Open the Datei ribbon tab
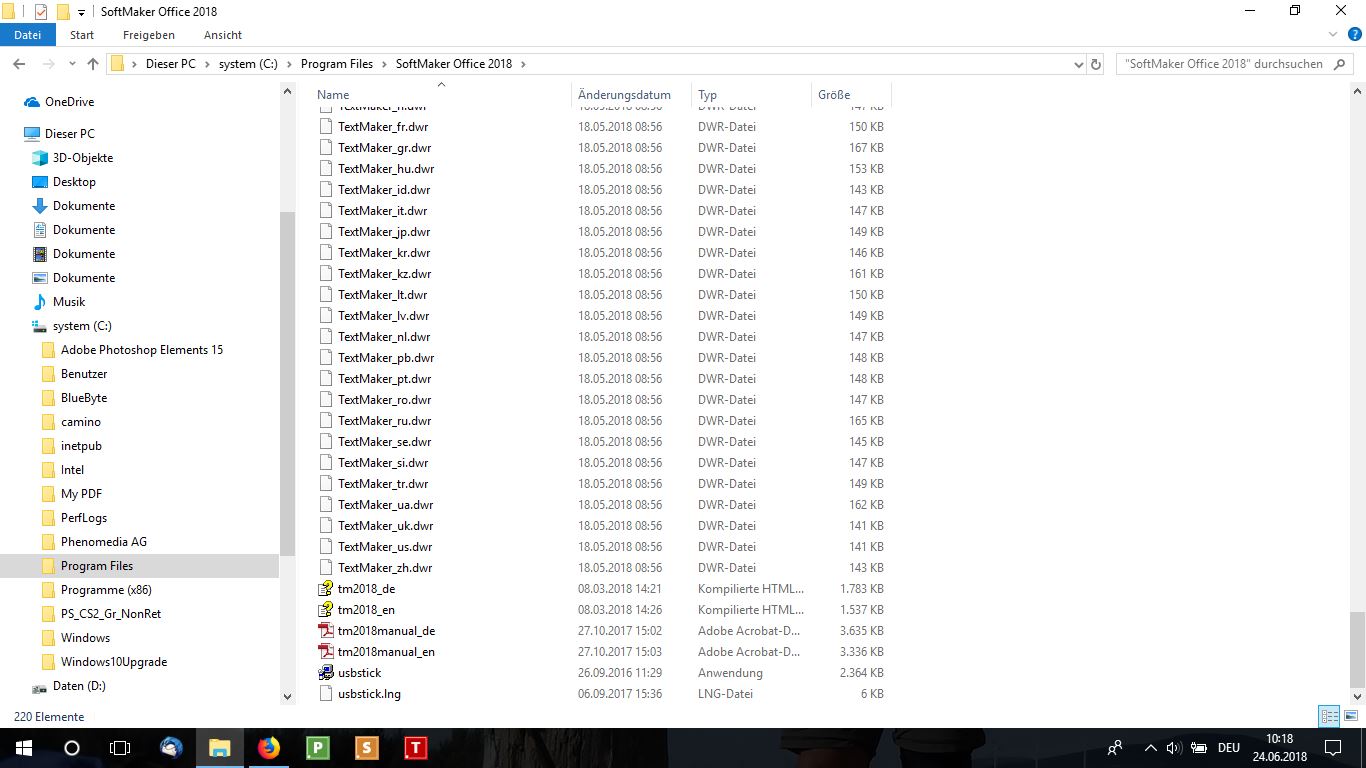The height and width of the screenshot is (768, 1366). [27, 35]
